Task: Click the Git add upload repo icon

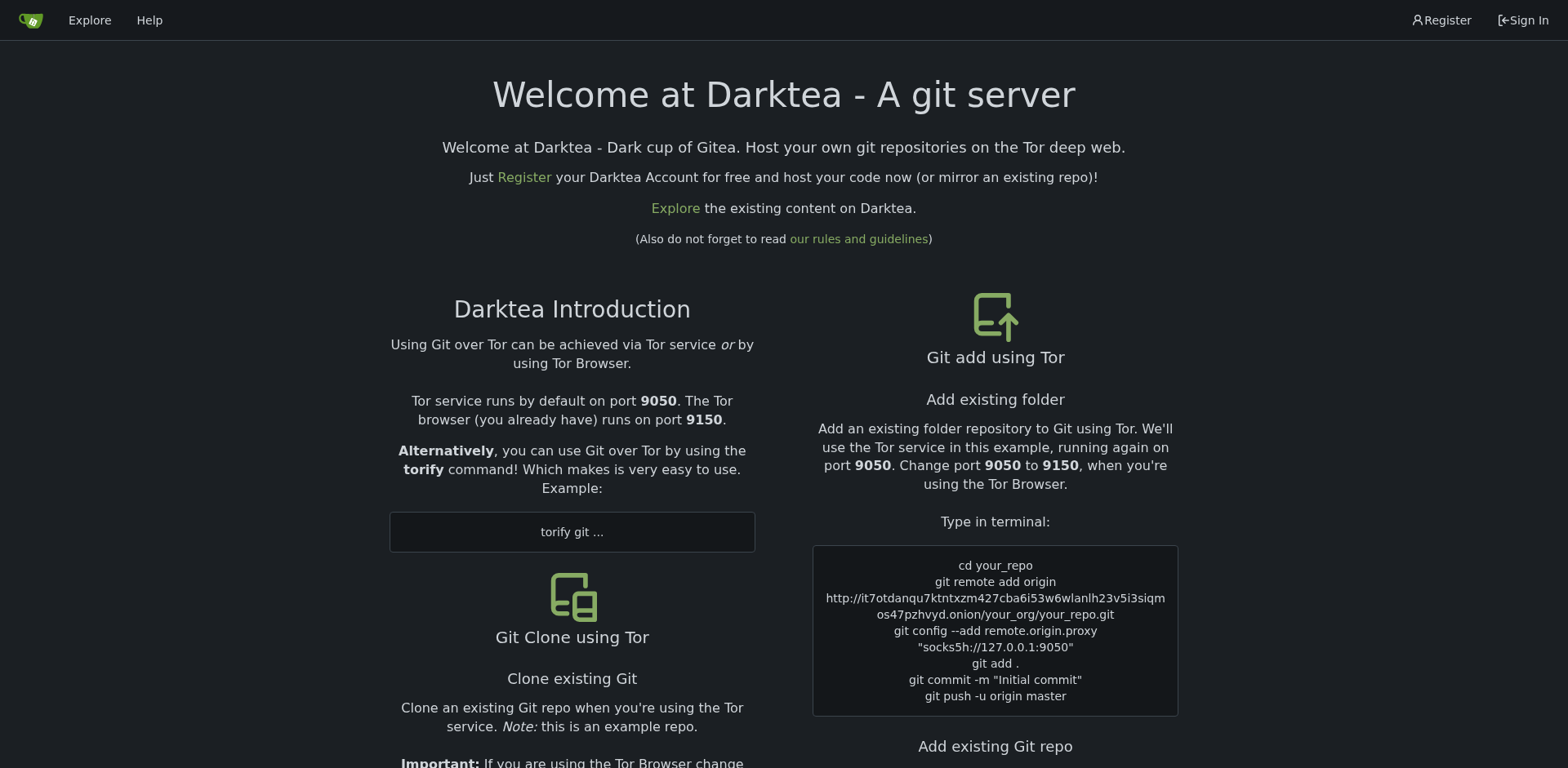Action: tap(996, 316)
